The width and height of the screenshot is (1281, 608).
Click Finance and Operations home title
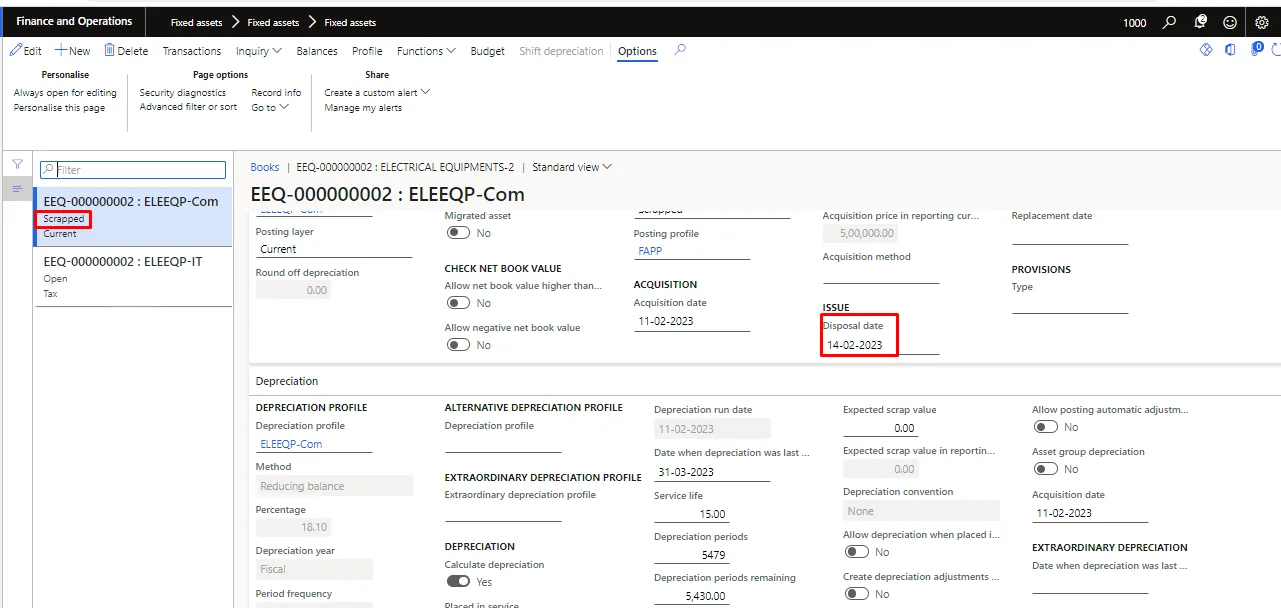(74, 21)
